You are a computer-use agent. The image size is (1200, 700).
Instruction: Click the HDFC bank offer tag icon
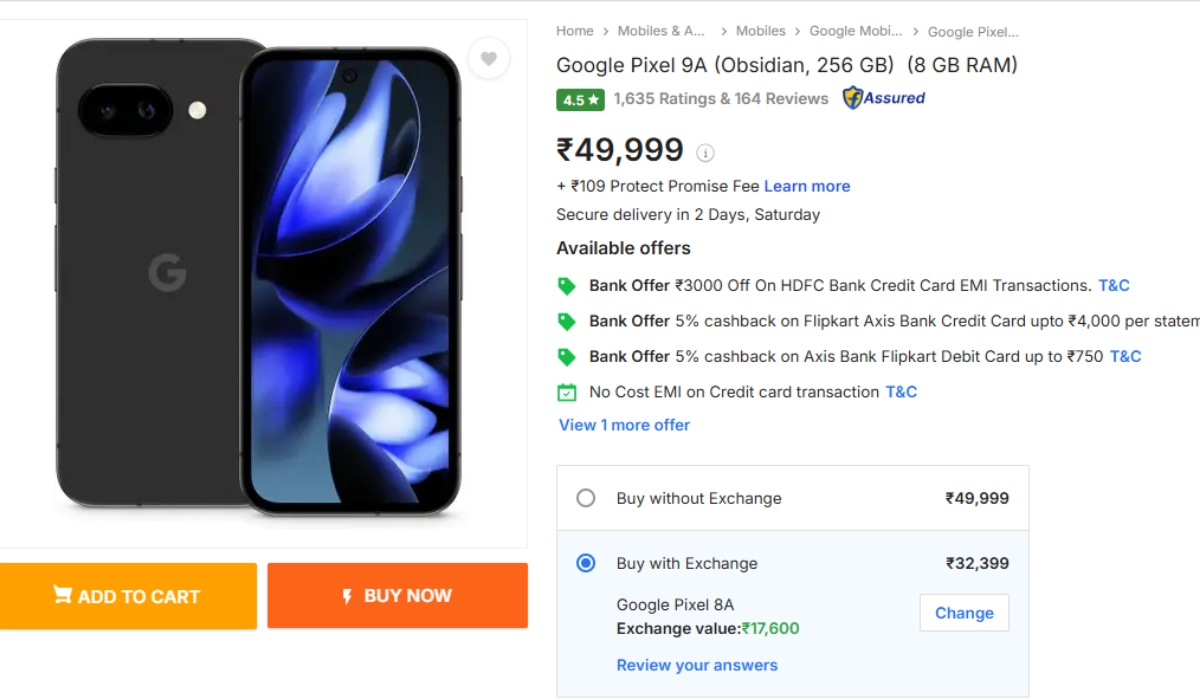coord(567,286)
